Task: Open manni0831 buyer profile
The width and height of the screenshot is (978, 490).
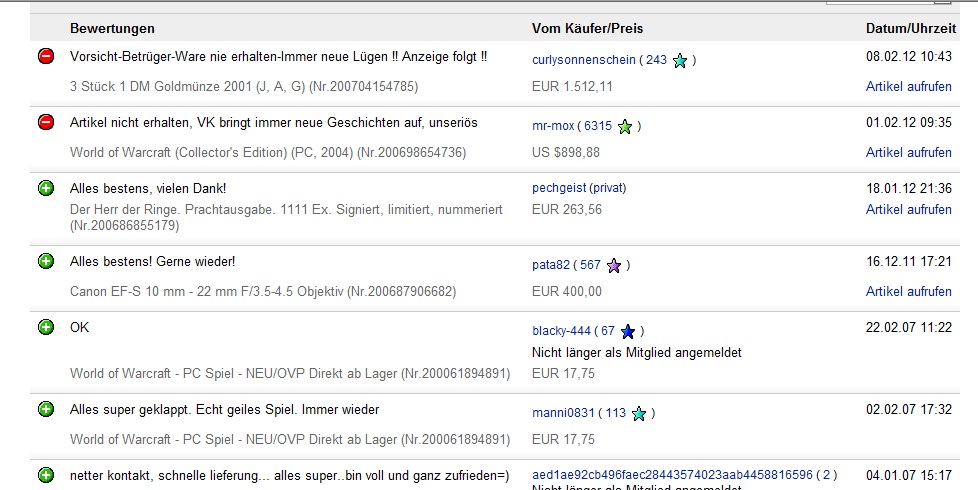Action: click(x=565, y=413)
